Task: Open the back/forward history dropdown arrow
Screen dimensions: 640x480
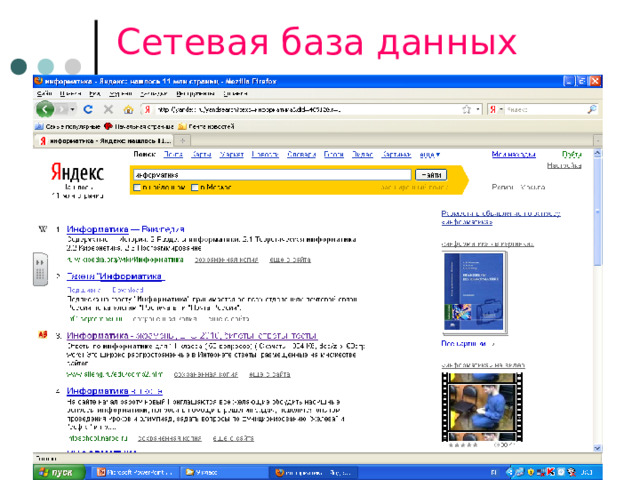Action: point(72,109)
